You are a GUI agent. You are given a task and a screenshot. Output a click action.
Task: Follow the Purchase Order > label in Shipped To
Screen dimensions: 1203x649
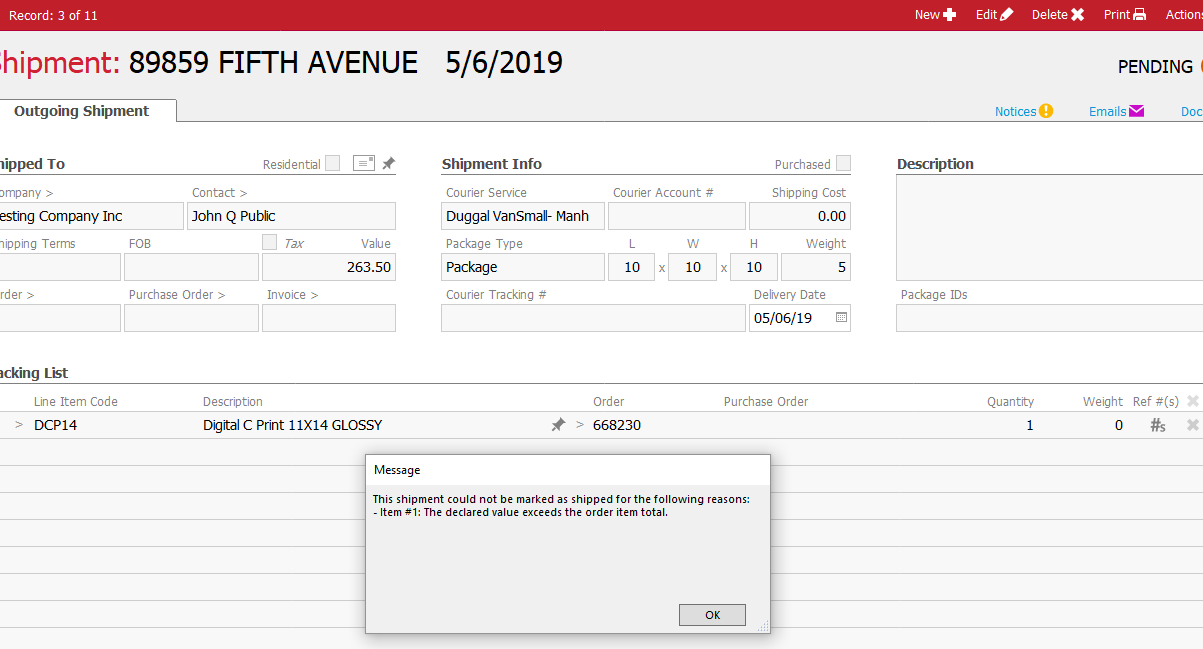click(177, 294)
